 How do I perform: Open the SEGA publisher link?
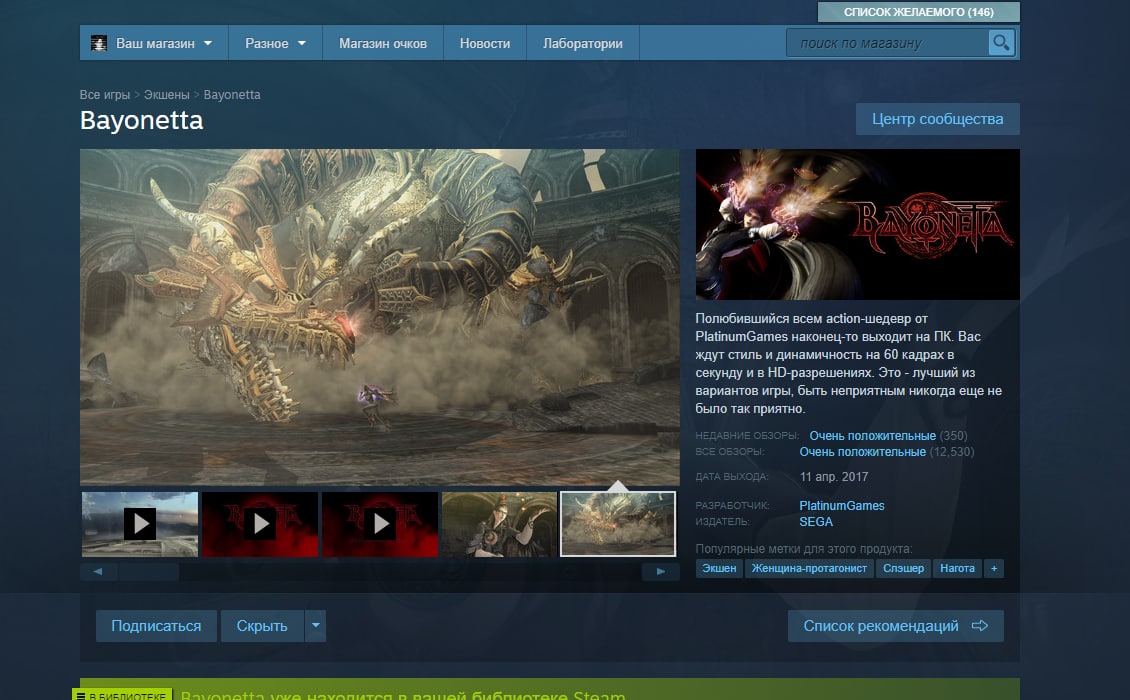tap(816, 521)
